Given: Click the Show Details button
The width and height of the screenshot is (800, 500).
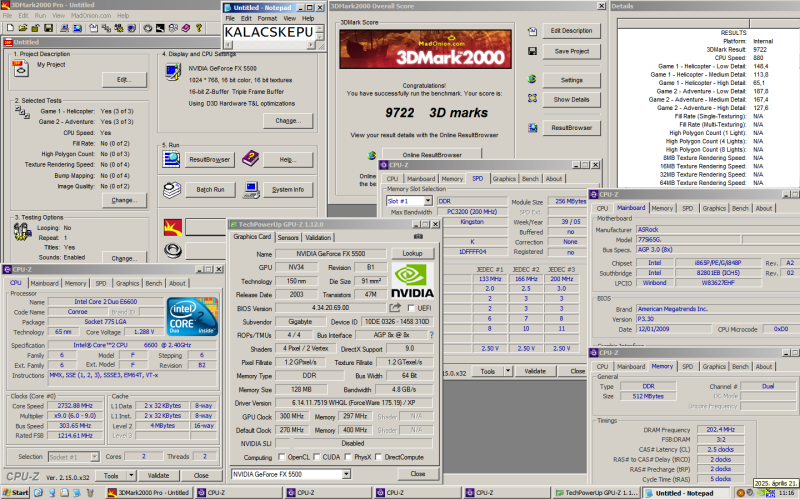Looking at the screenshot, I should coord(571,99).
